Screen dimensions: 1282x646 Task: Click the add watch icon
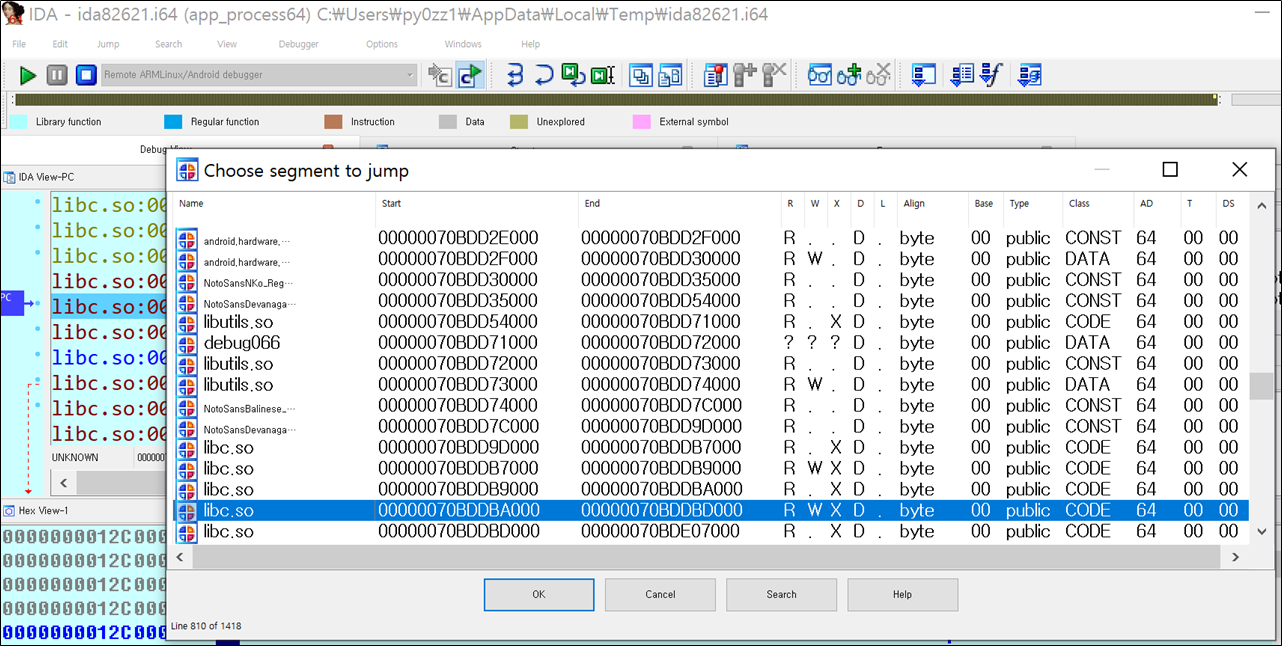pos(849,75)
